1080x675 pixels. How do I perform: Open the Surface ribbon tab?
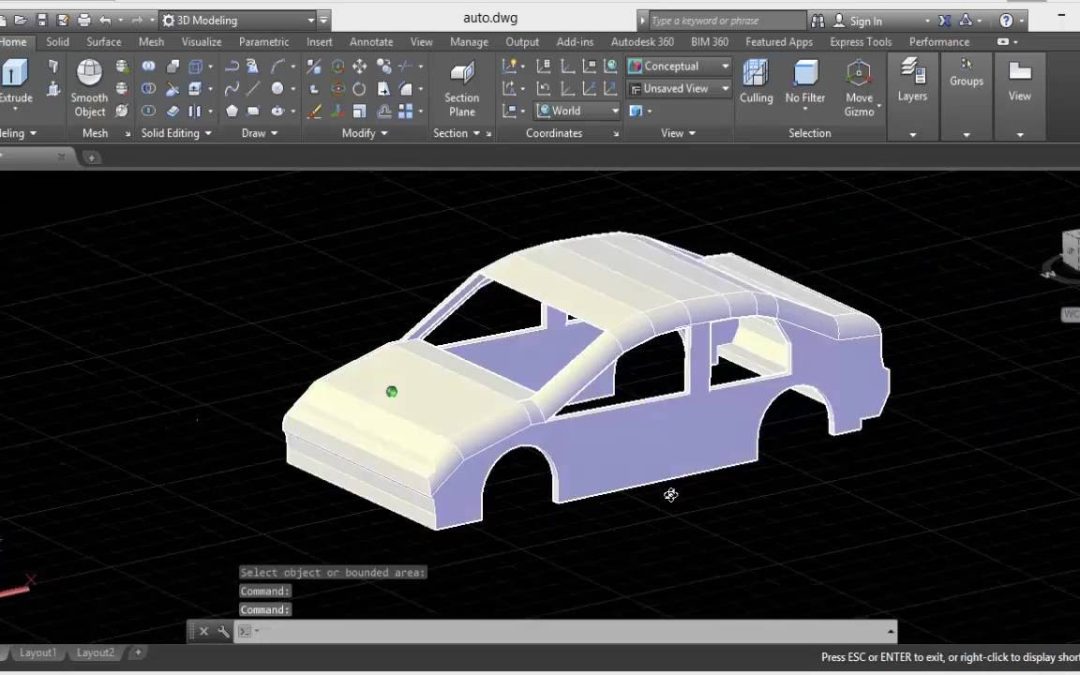(x=104, y=41)
